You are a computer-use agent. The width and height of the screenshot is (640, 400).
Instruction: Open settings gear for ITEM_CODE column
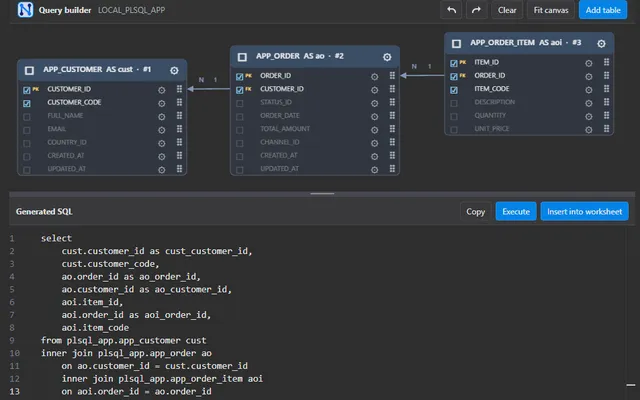(589, 90)
